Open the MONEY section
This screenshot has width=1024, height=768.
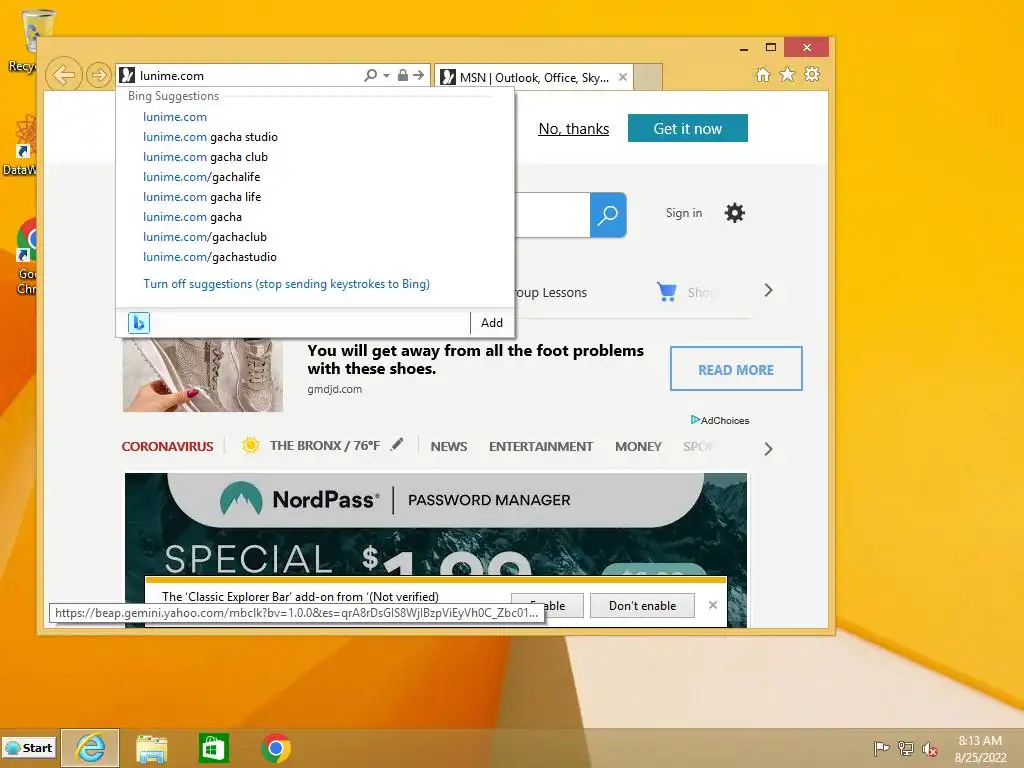click(638, 447)
